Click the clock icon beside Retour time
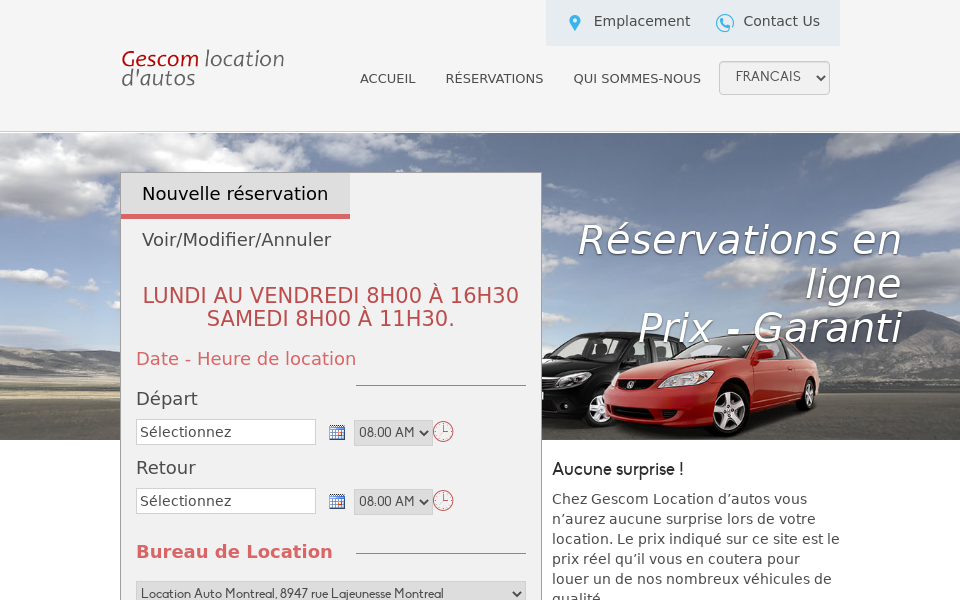960x600 pixels. [x=442, y=500]
